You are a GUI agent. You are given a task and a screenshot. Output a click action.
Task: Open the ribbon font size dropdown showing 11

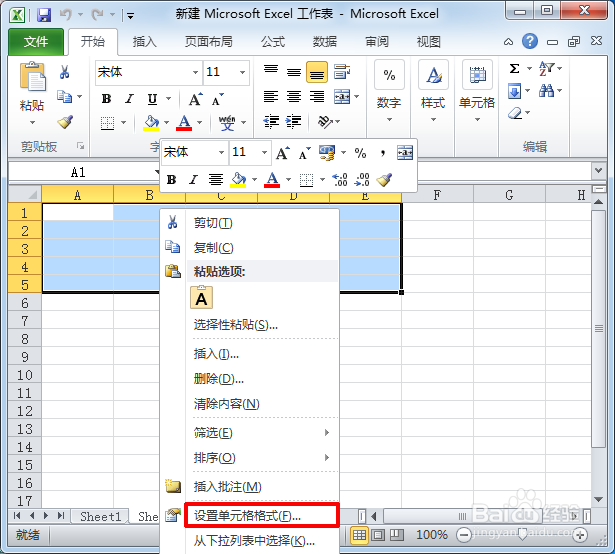tap(242, 72)
